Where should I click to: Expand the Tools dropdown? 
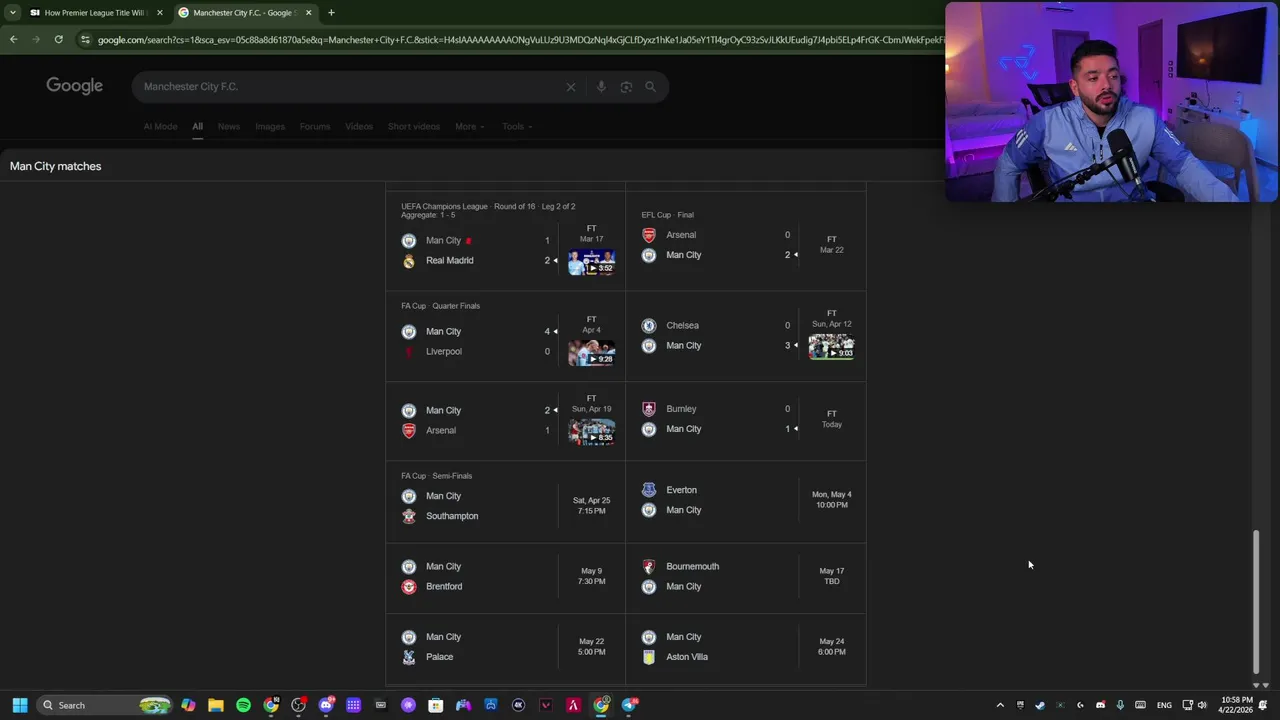tap(517, 126)
